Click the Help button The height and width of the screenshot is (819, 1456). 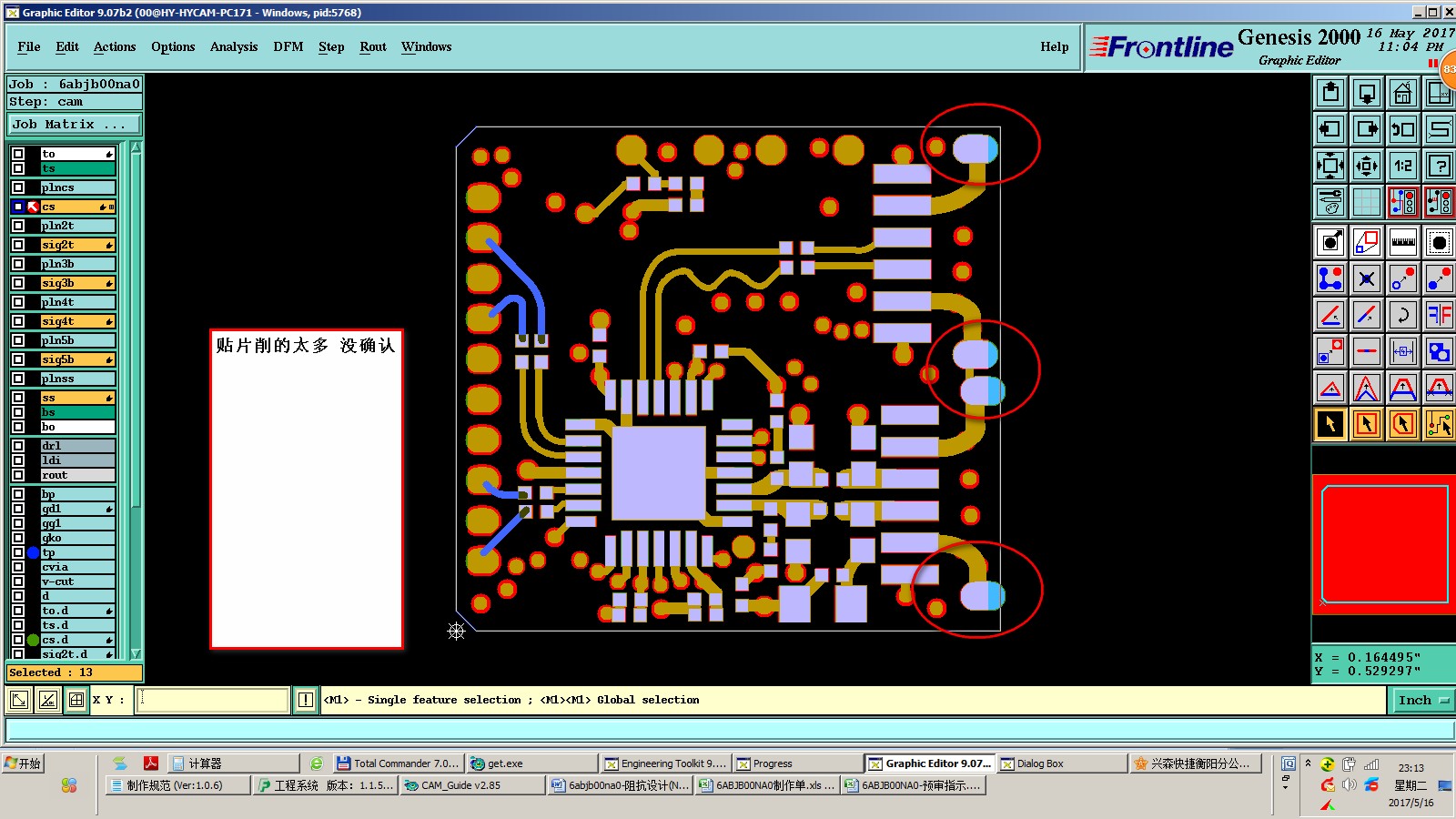click(1055, 46)
